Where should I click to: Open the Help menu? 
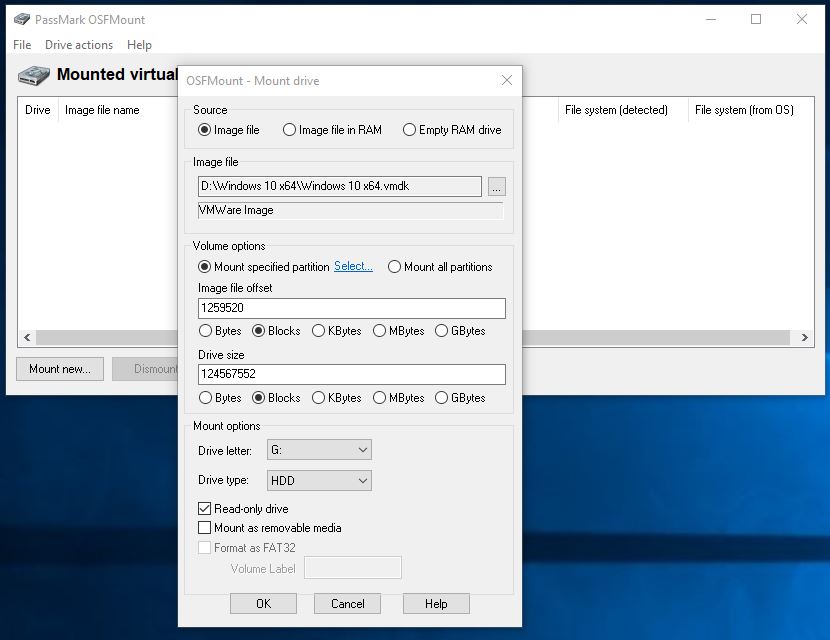139,45
